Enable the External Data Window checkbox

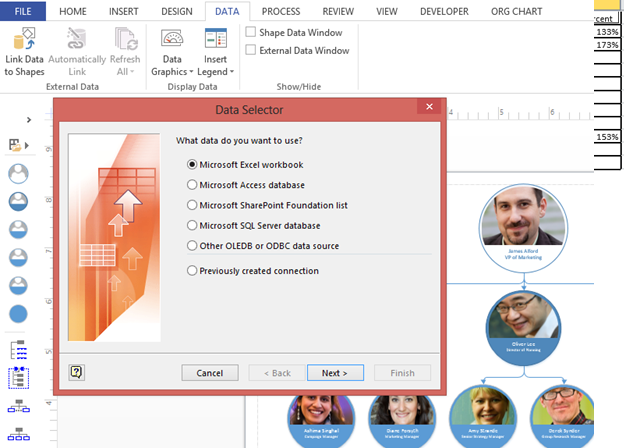(x=250, y=50)
